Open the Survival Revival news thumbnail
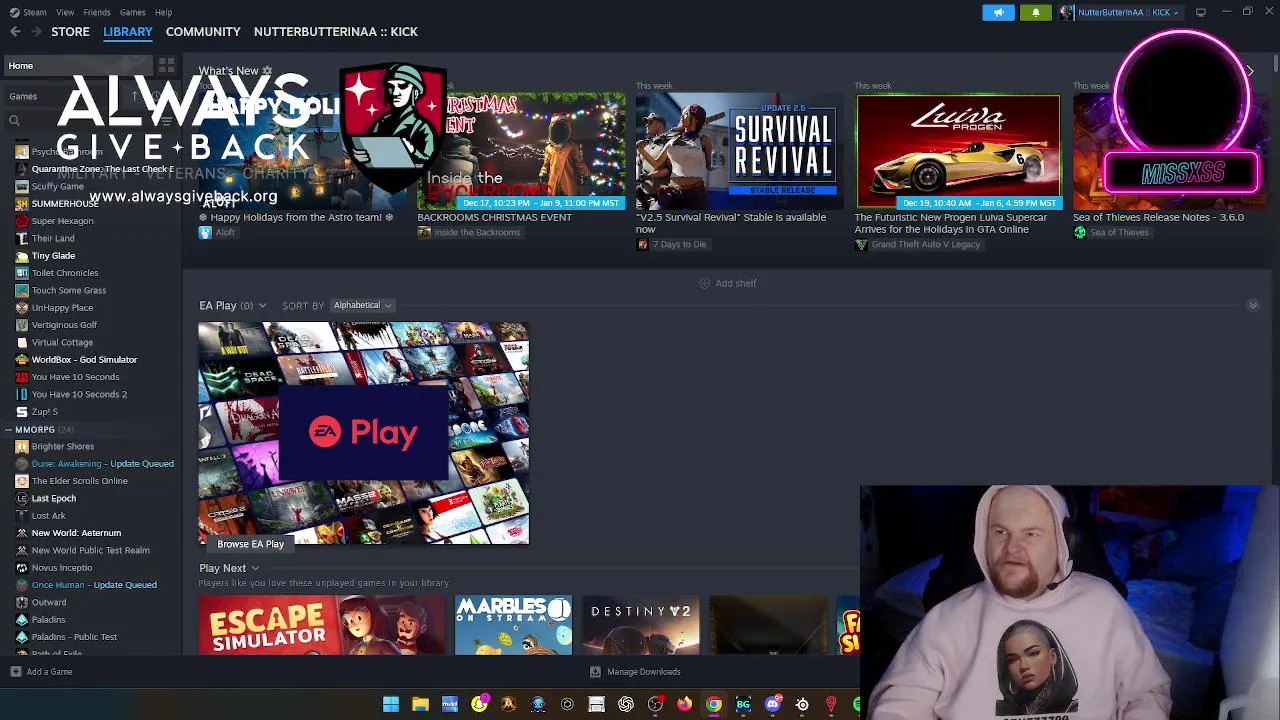1280x720 pixels. pos(739,151)
